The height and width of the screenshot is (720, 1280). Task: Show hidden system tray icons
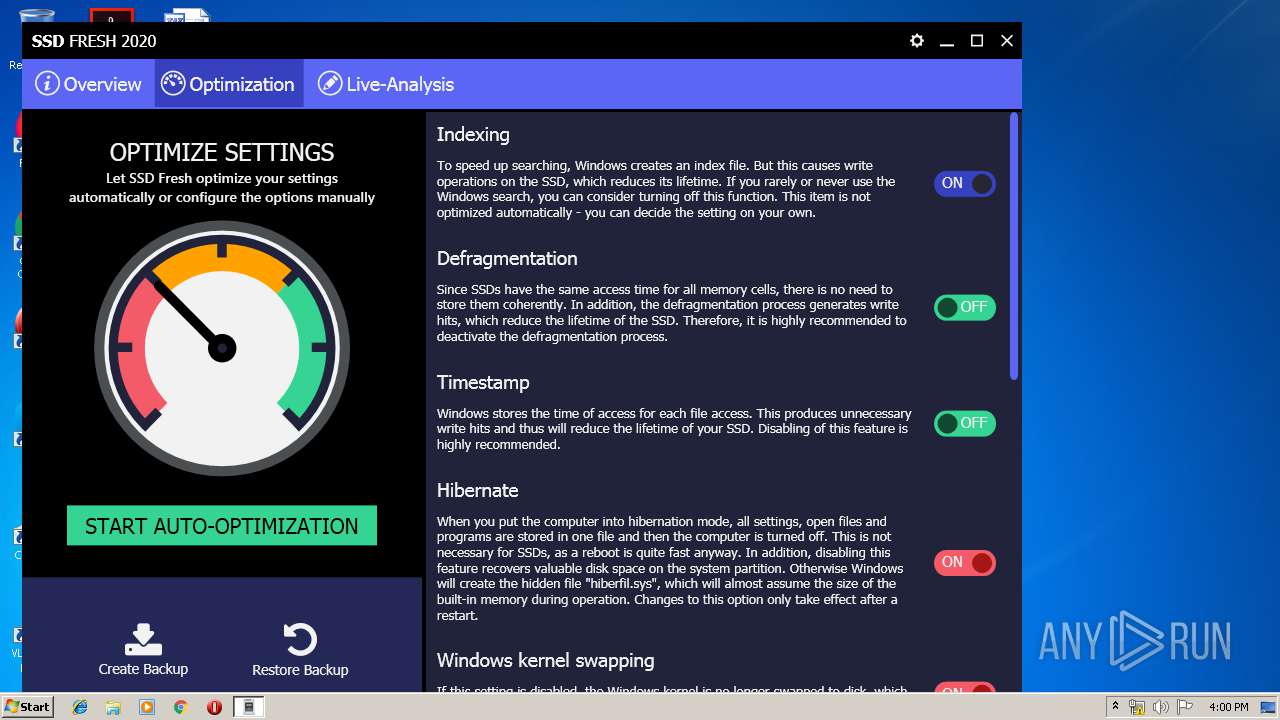tap(1115, 707)
